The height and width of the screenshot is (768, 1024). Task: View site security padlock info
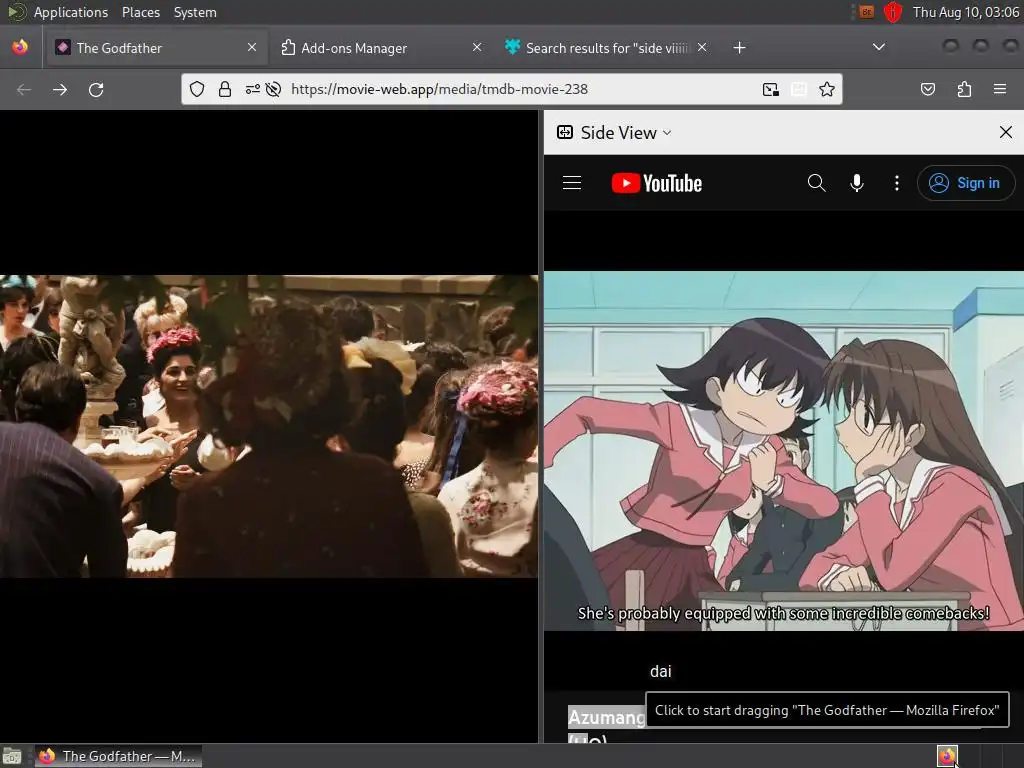pyautogui.click(x=225, y=89)
